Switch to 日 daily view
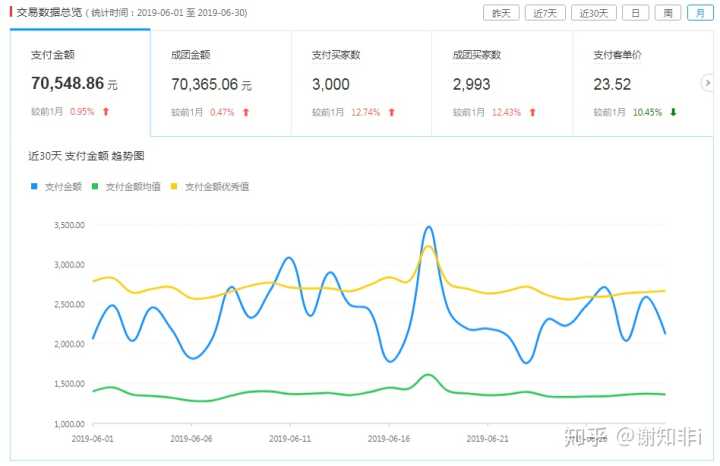720x466 pixels. (x=635, y=13)
